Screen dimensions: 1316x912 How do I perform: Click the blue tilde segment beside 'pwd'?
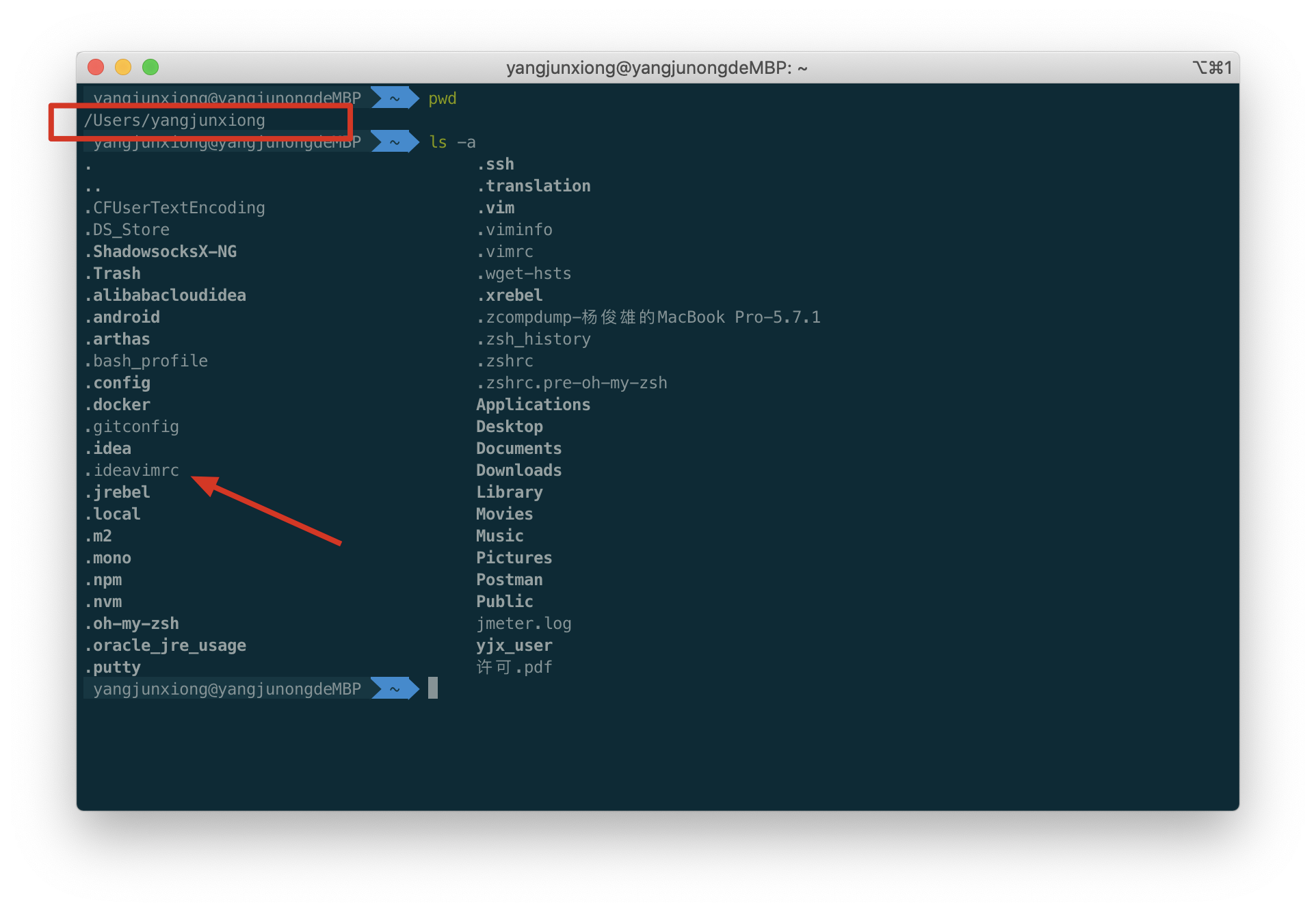click(x=395, y=98)
